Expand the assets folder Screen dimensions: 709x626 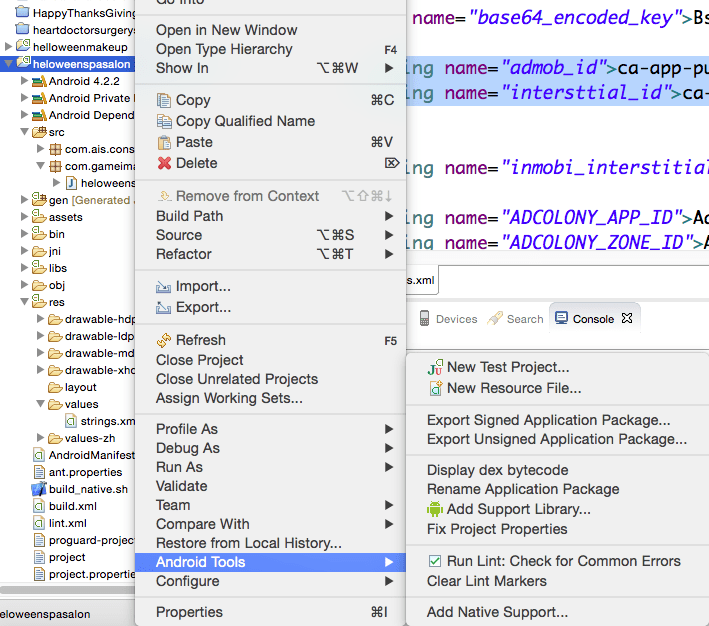(x=24, y=217)
